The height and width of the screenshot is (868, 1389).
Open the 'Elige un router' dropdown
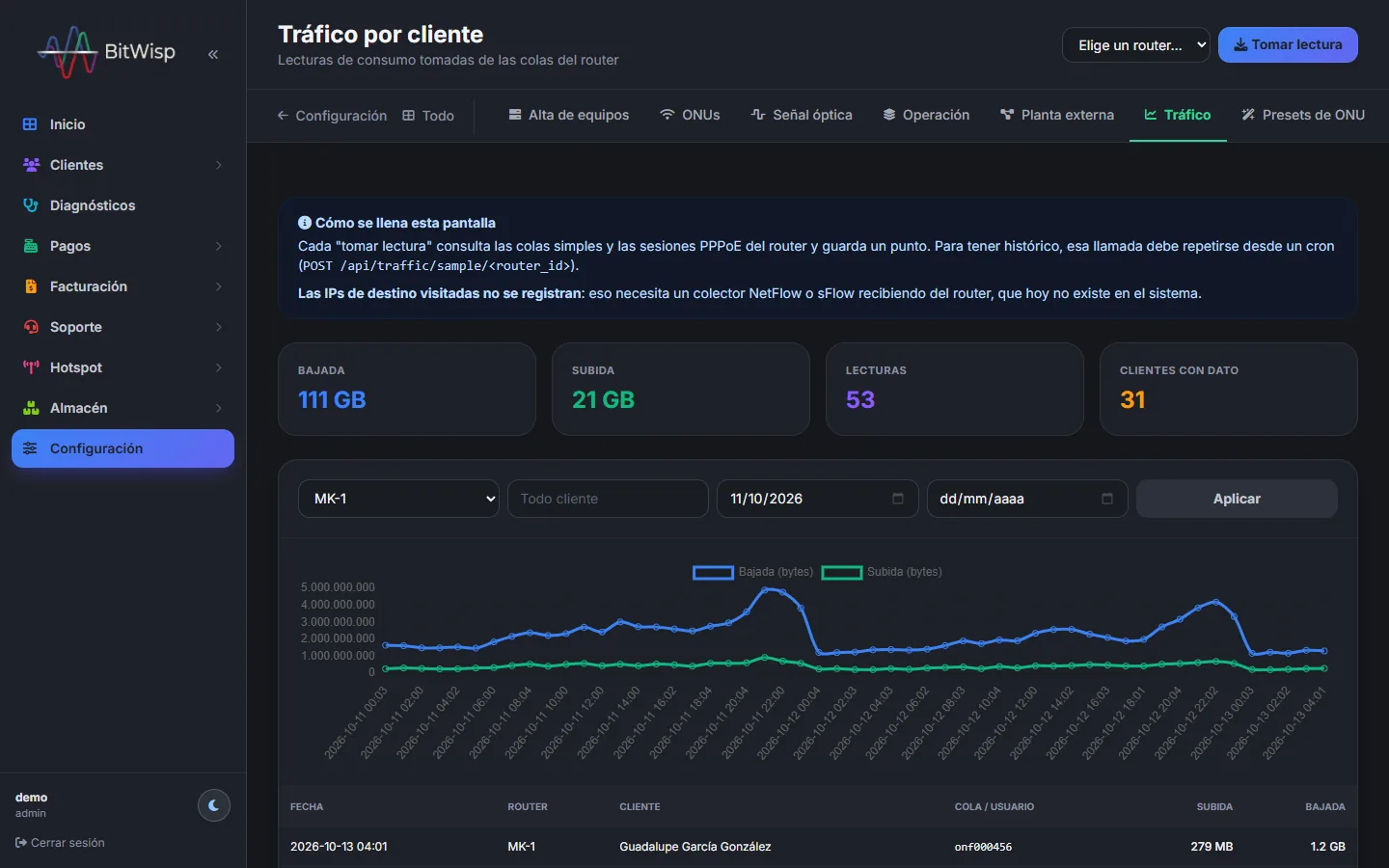[1136, 45]
